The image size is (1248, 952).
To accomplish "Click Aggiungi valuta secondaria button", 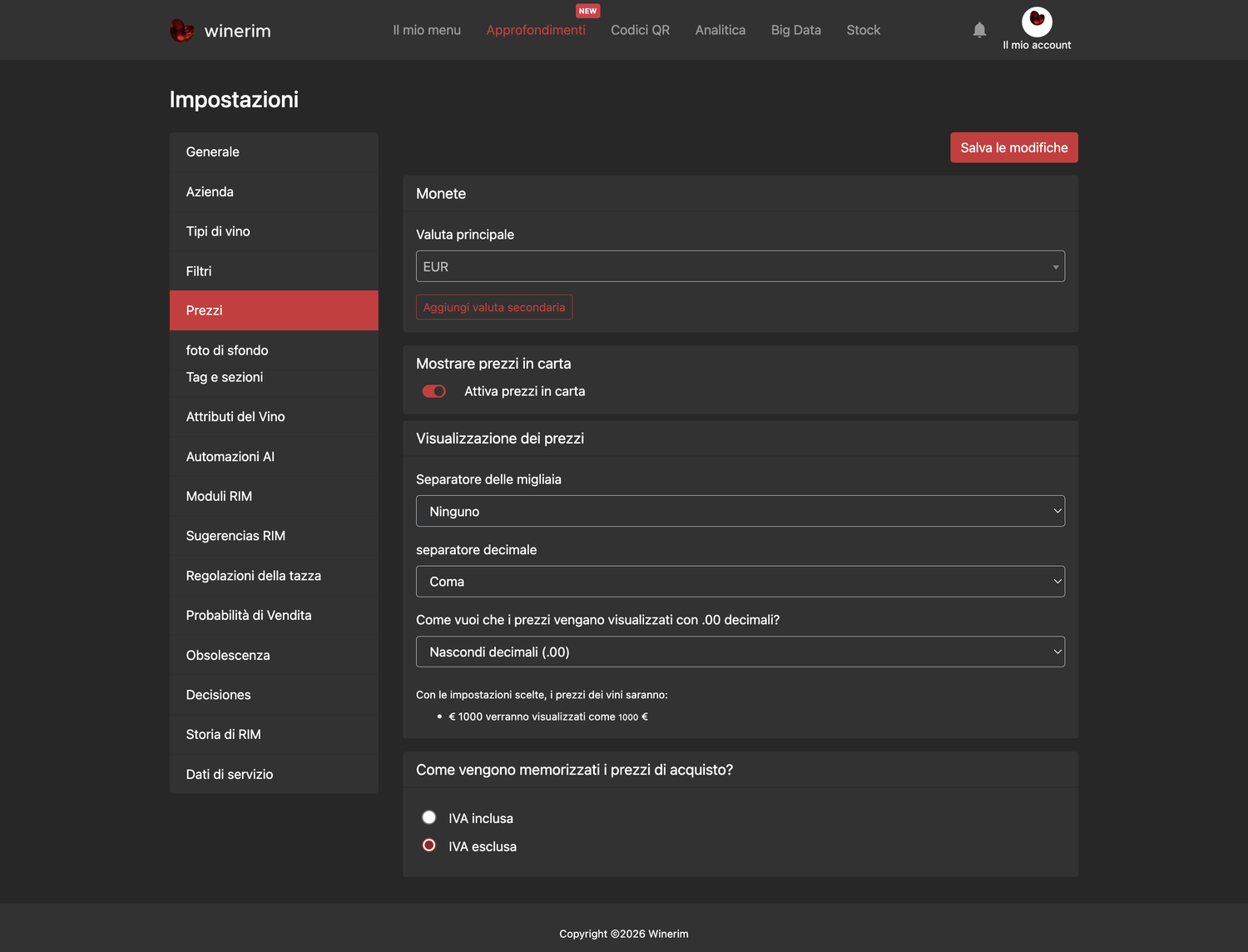I will (x=494, y=307).
